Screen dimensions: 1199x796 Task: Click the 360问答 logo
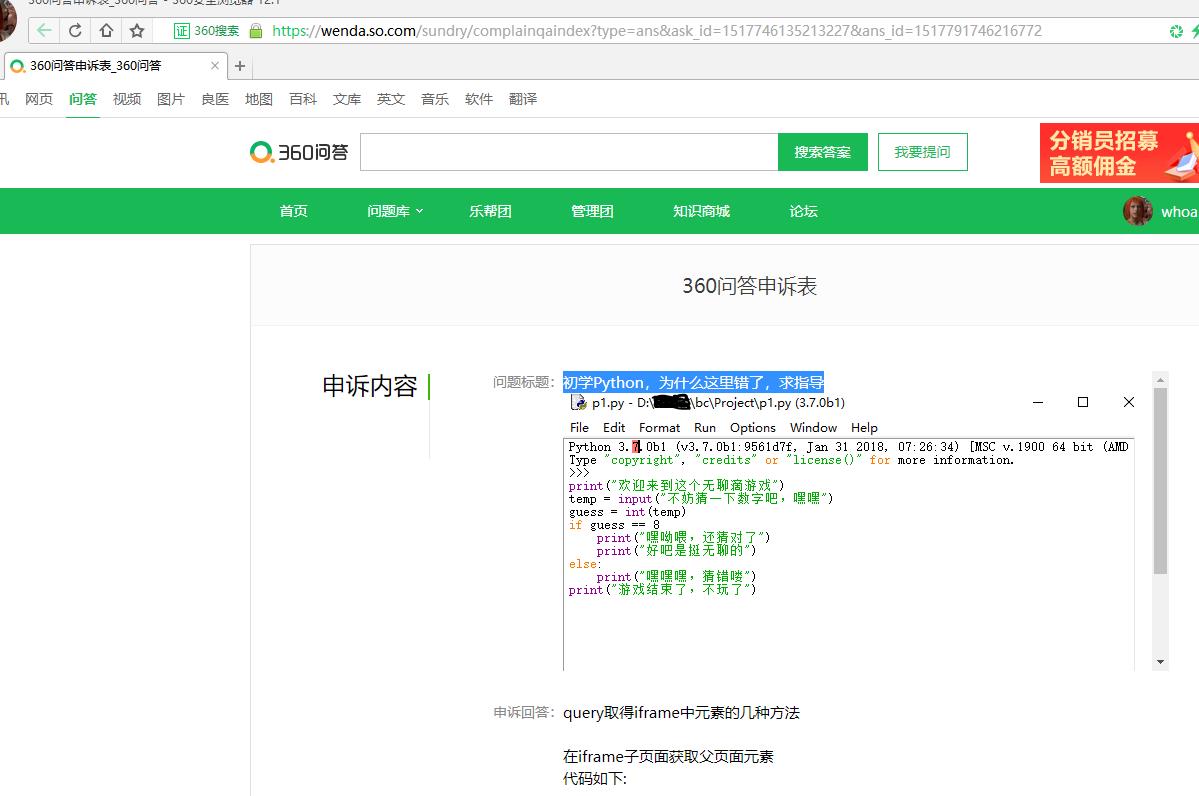tap(299, 152)
